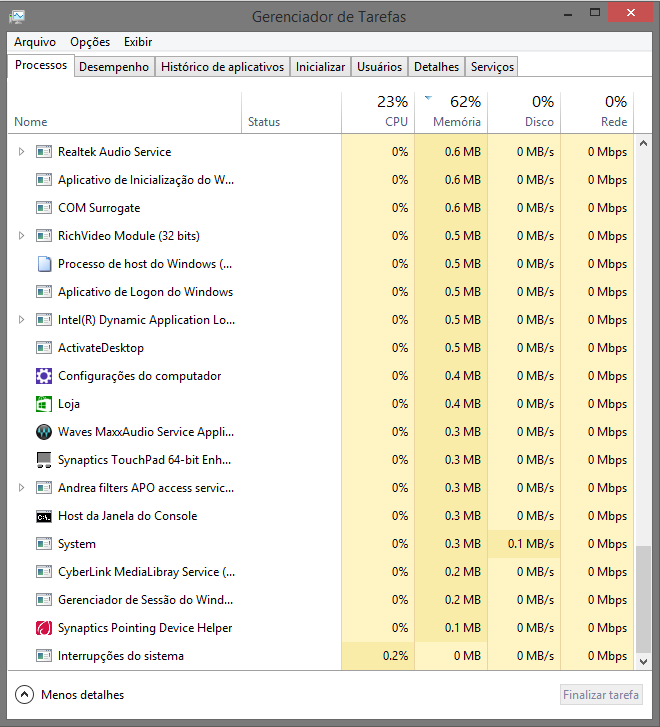
Task: Click the Task Manager title bar icon
Action: pyautogui.click(x=17, y=17)
